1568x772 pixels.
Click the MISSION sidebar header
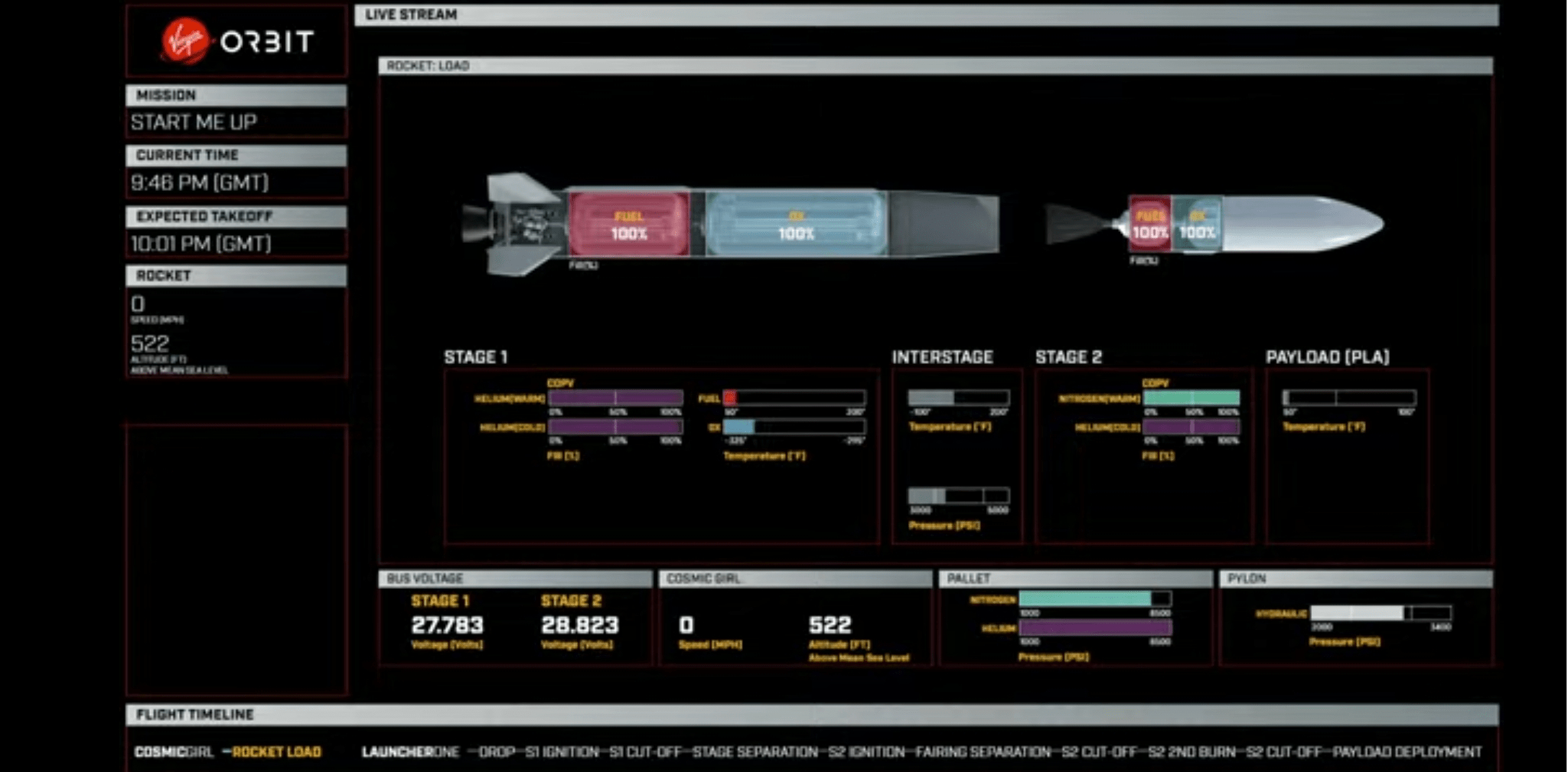236,95
